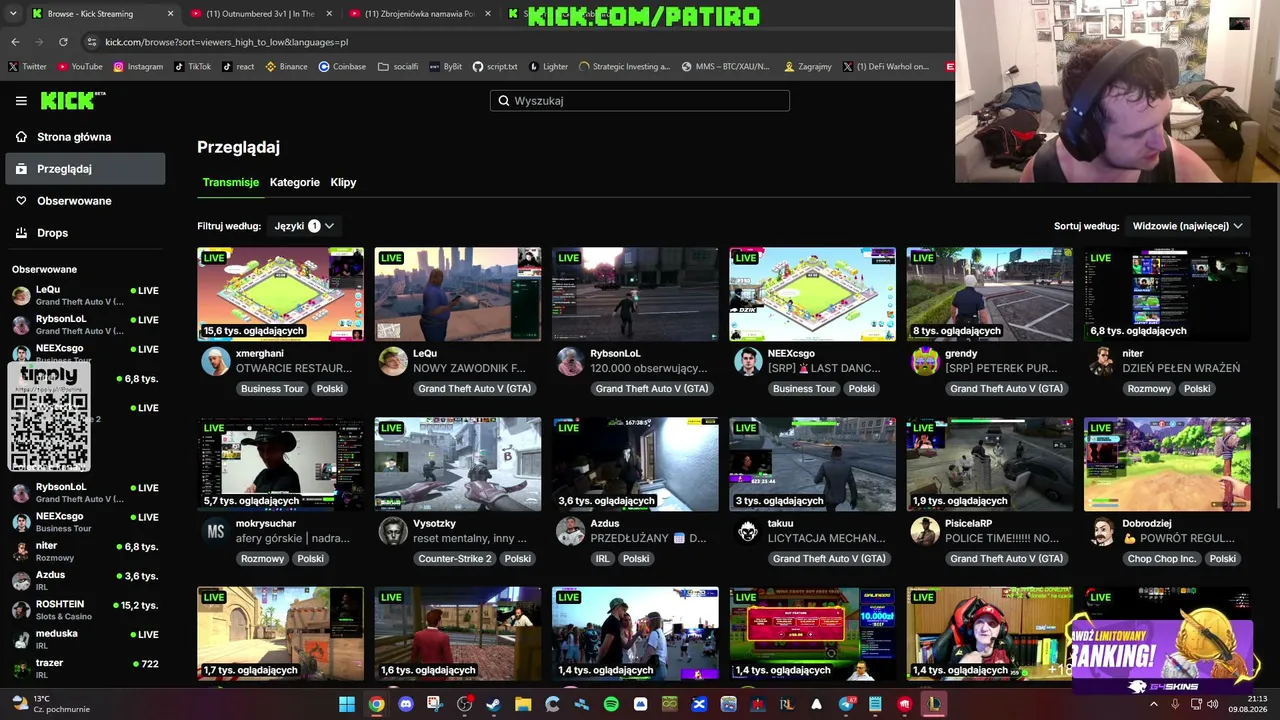Open the YouTube bookmark
Viewport: 1280px width, 720px height.
tap(80, 67)
